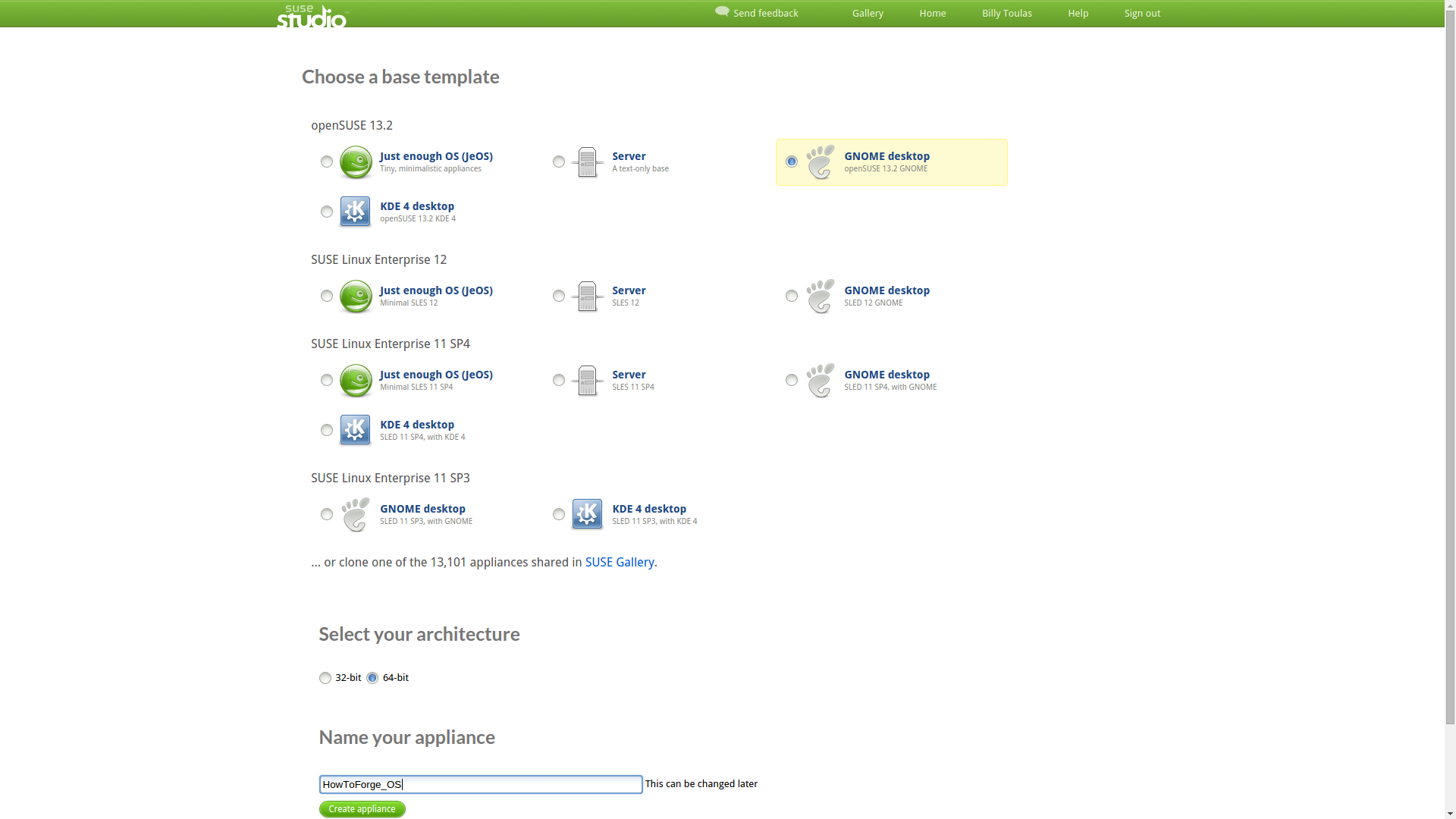
Task: Click the SUSE Studio logo
Action: click(x=312, y=16)
